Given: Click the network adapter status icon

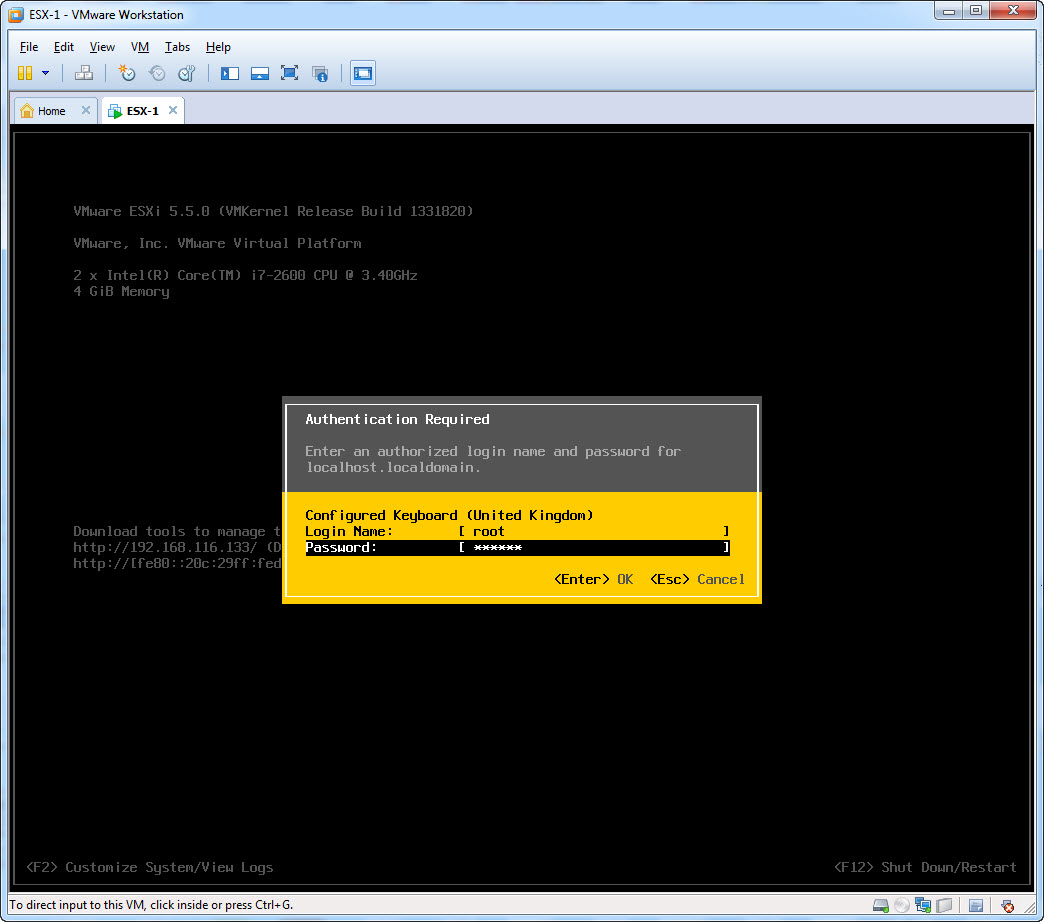Looking at the screenshot, I should point(923,905).
